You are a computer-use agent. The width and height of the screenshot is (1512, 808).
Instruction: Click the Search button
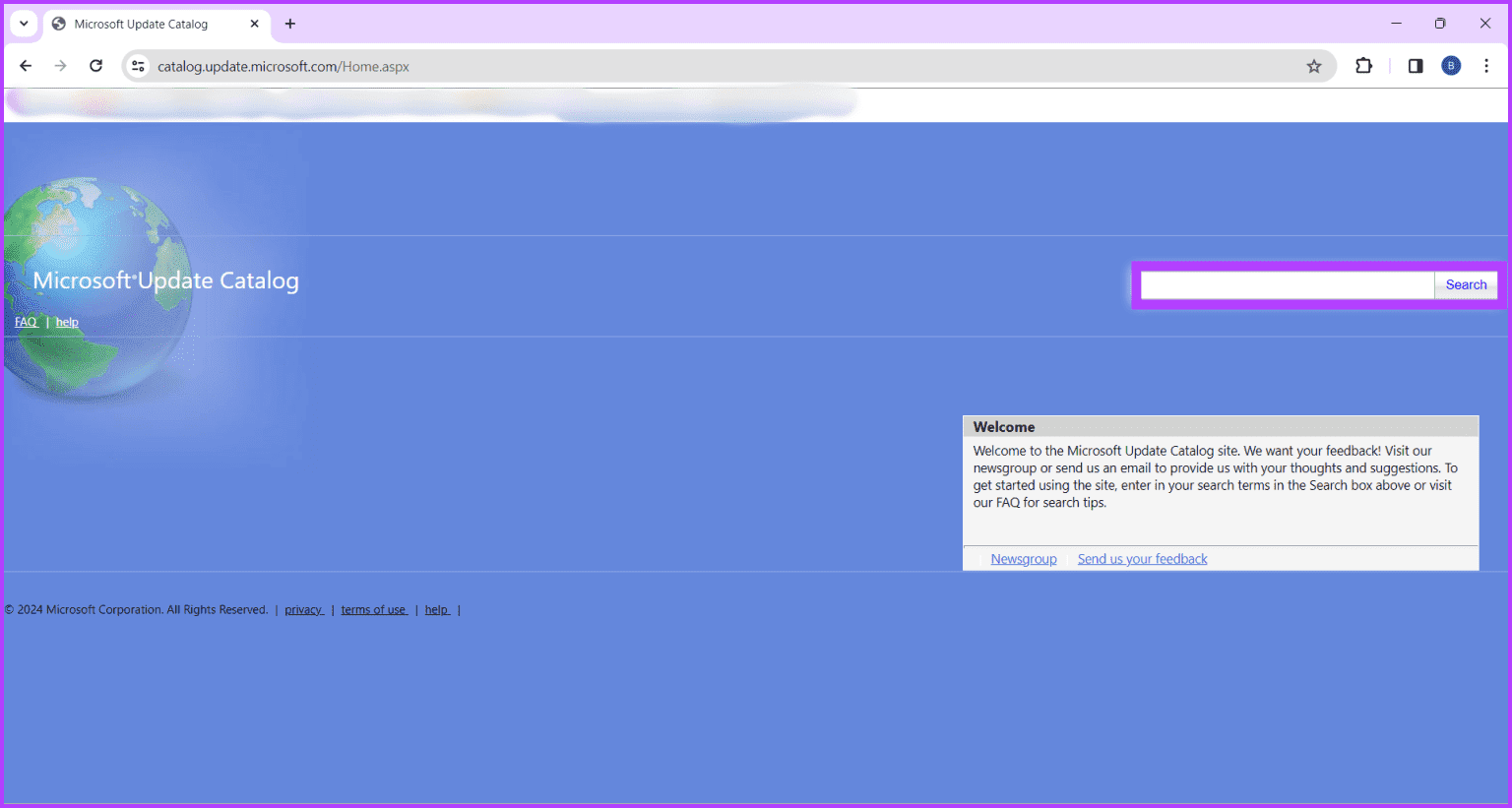click(1466, 284)
